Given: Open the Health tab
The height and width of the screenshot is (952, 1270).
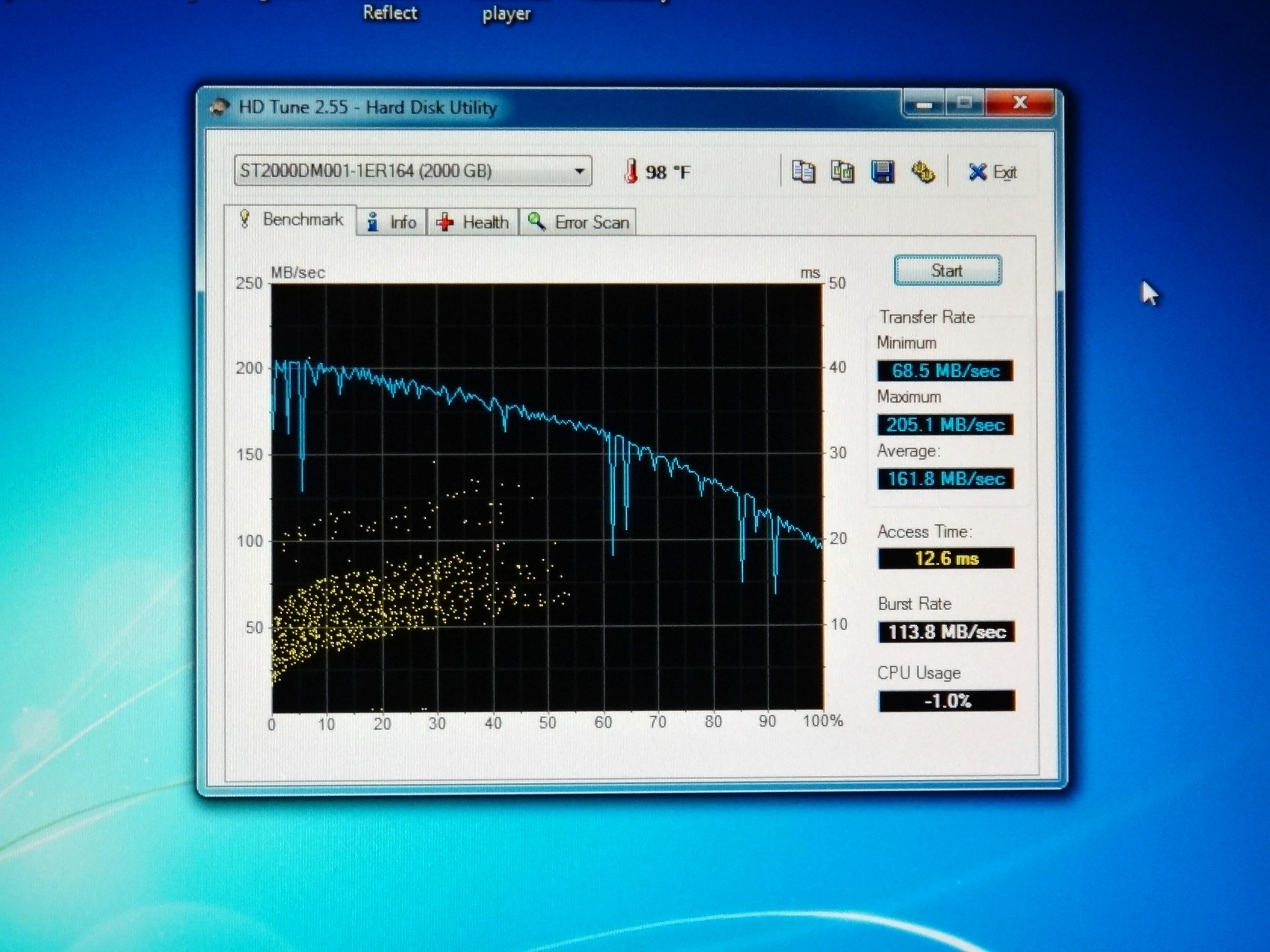Looking at the screenshot, I should [472, 221].
